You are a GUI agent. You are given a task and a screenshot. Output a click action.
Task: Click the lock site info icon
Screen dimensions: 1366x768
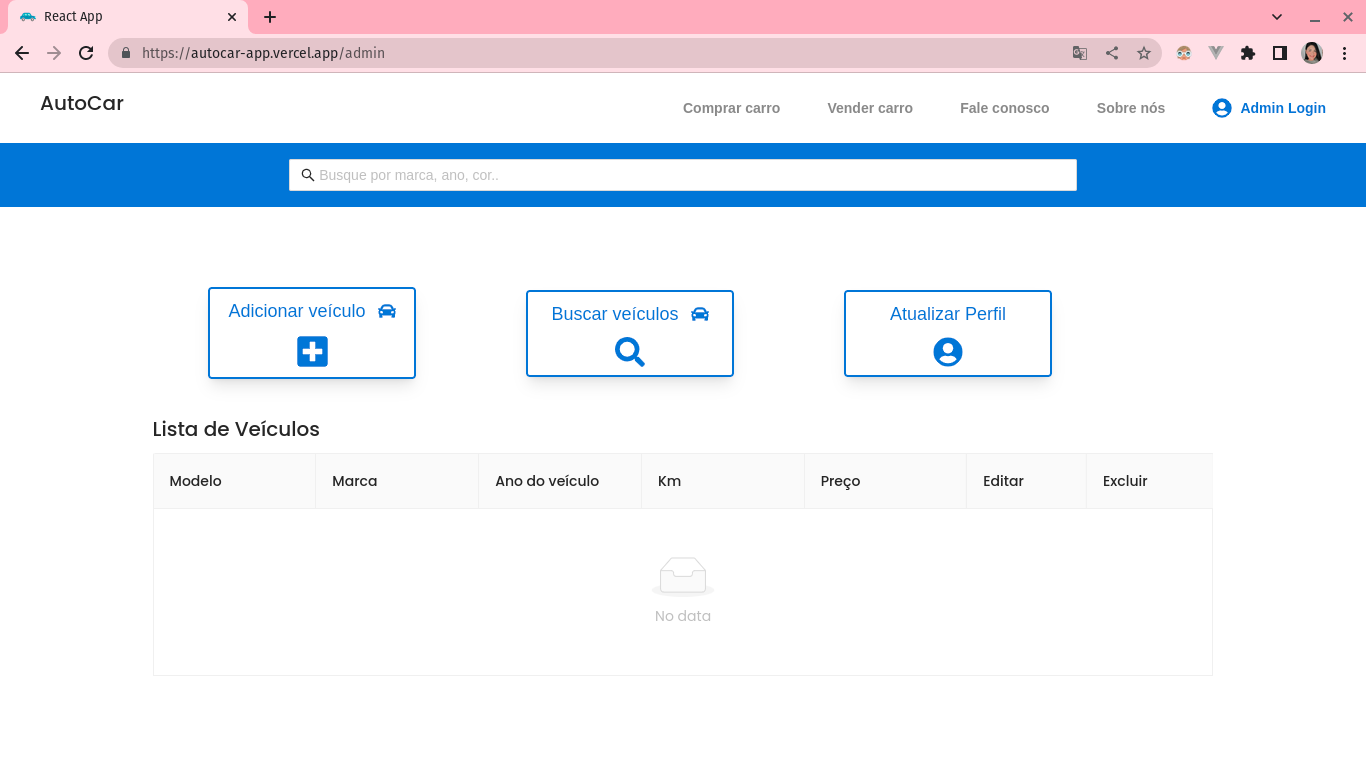(x=126, y=53)
